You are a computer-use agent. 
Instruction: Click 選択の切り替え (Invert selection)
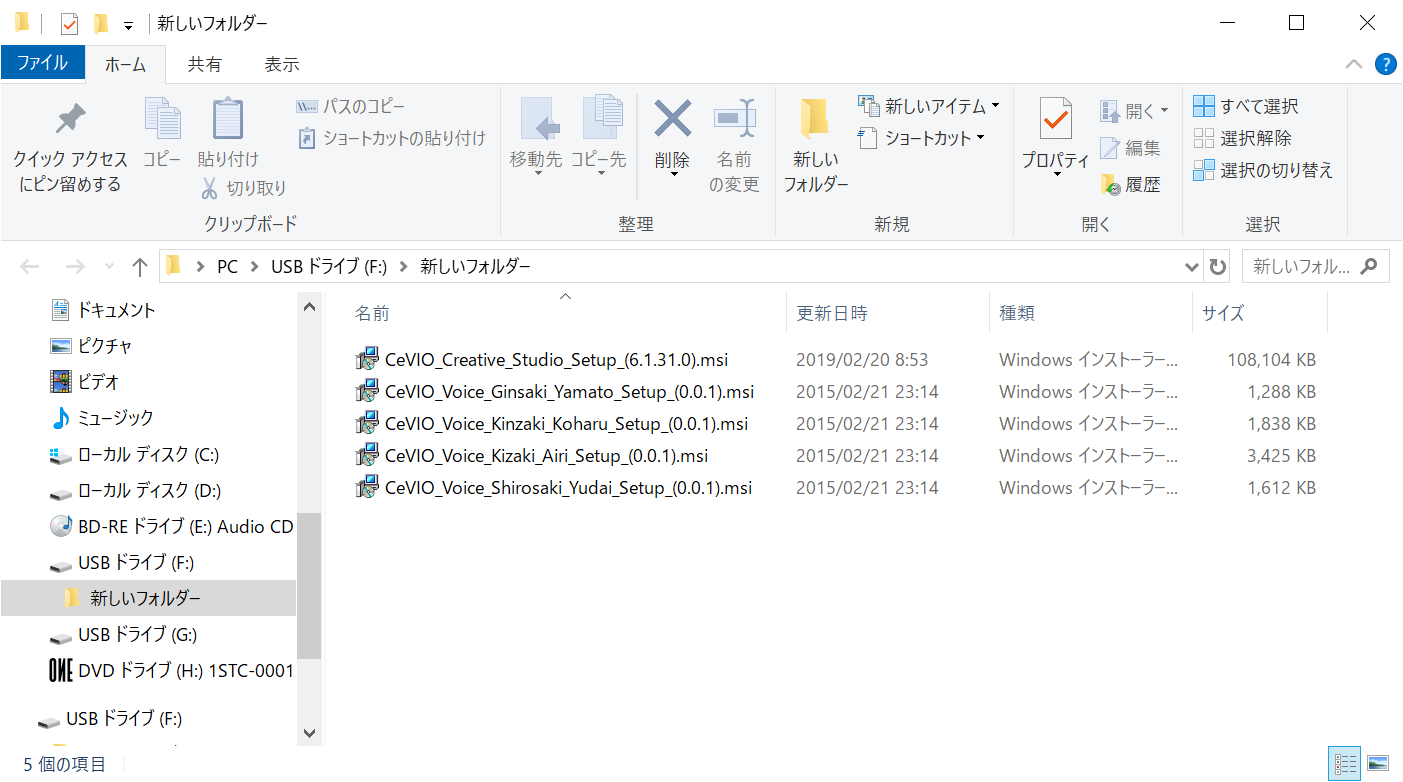(x=1263, y=170)
